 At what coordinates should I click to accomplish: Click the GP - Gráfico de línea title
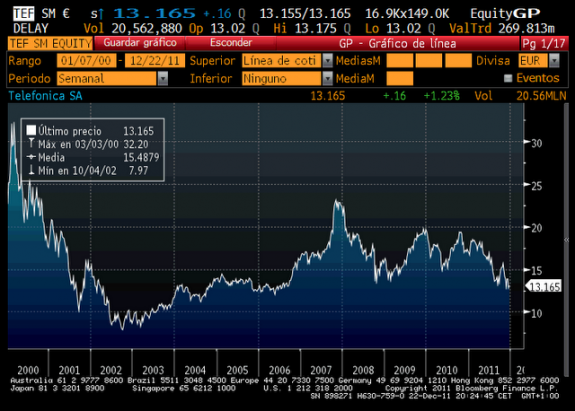(398, 43)
